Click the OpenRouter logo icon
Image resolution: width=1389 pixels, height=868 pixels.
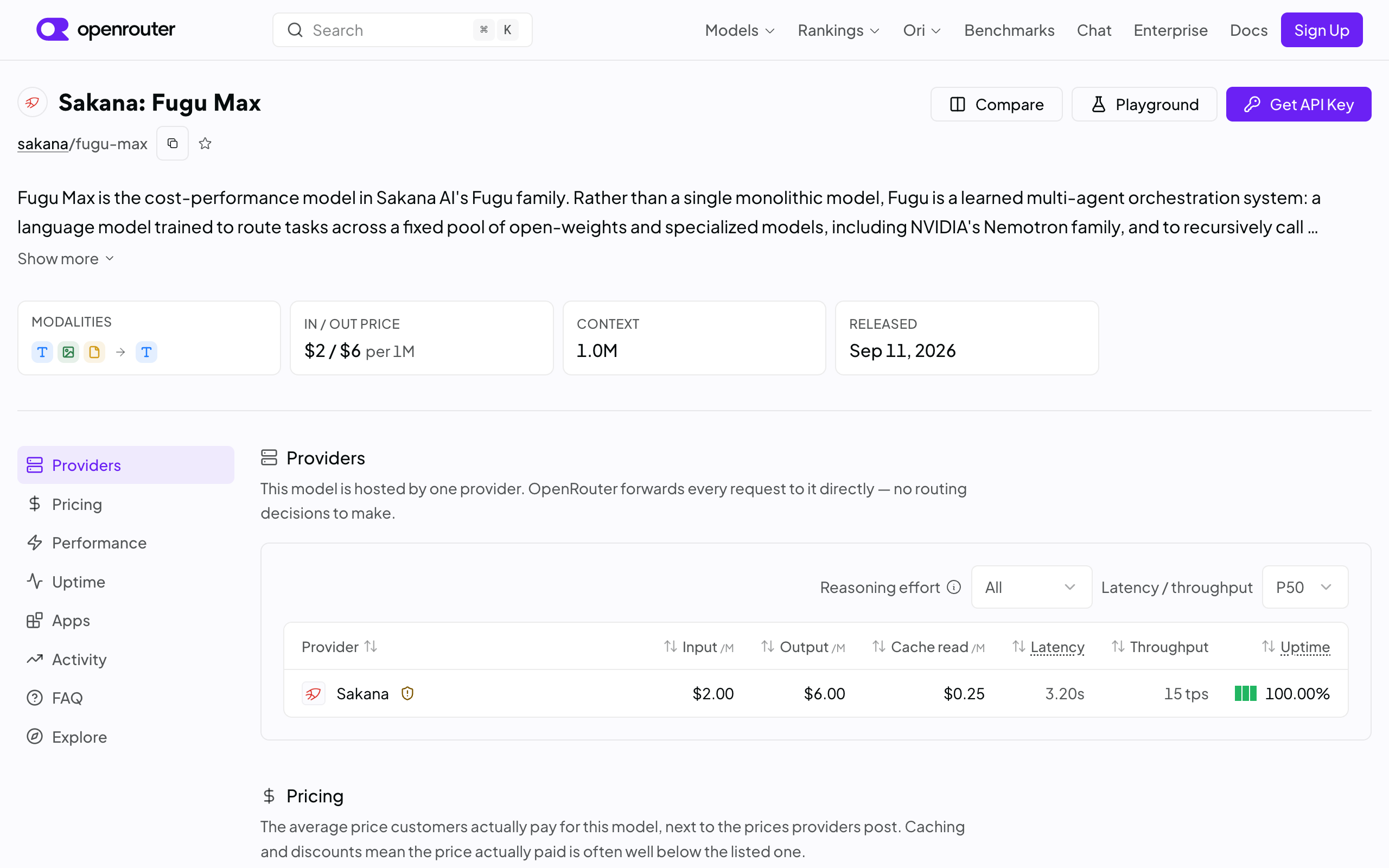[x=52, y=29]
